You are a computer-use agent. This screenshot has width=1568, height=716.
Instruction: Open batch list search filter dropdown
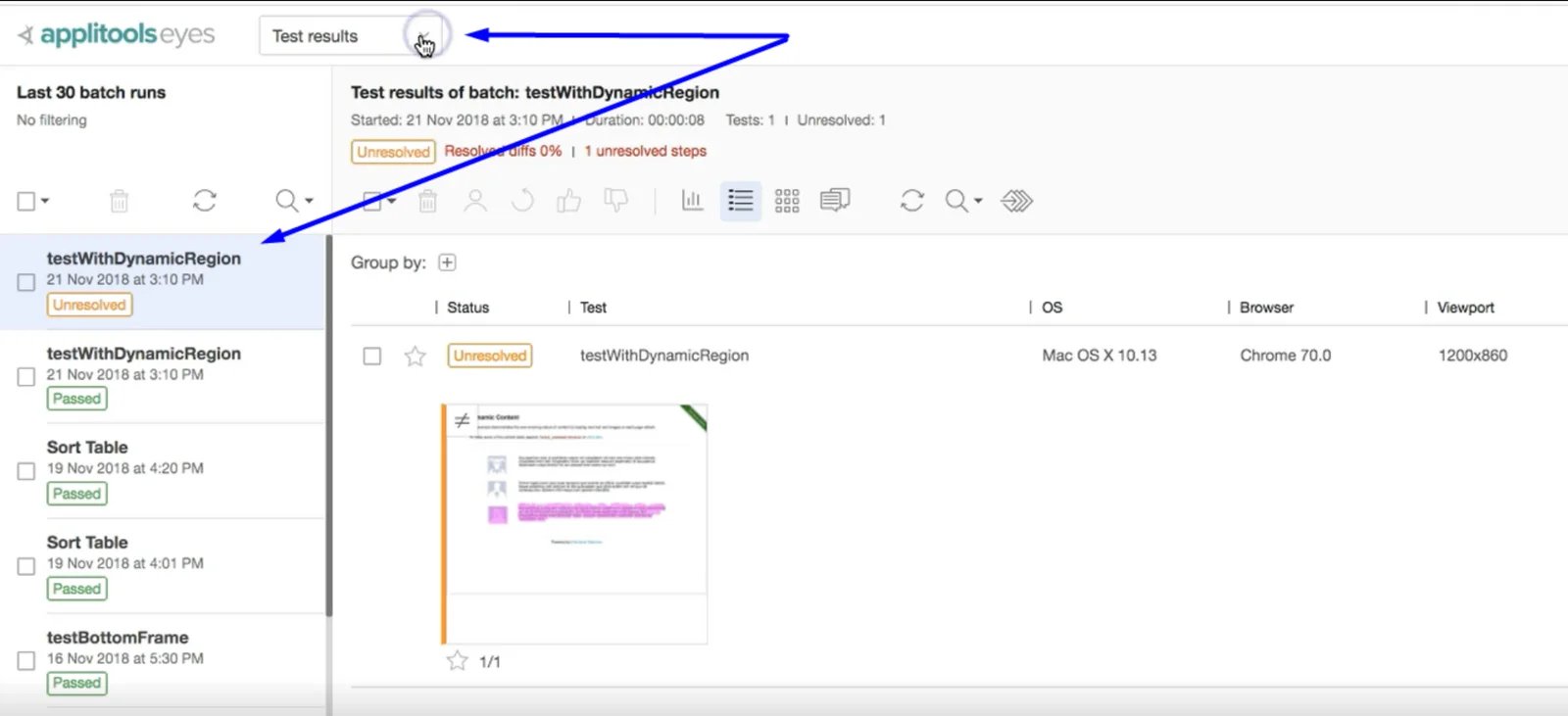point(294,201)
